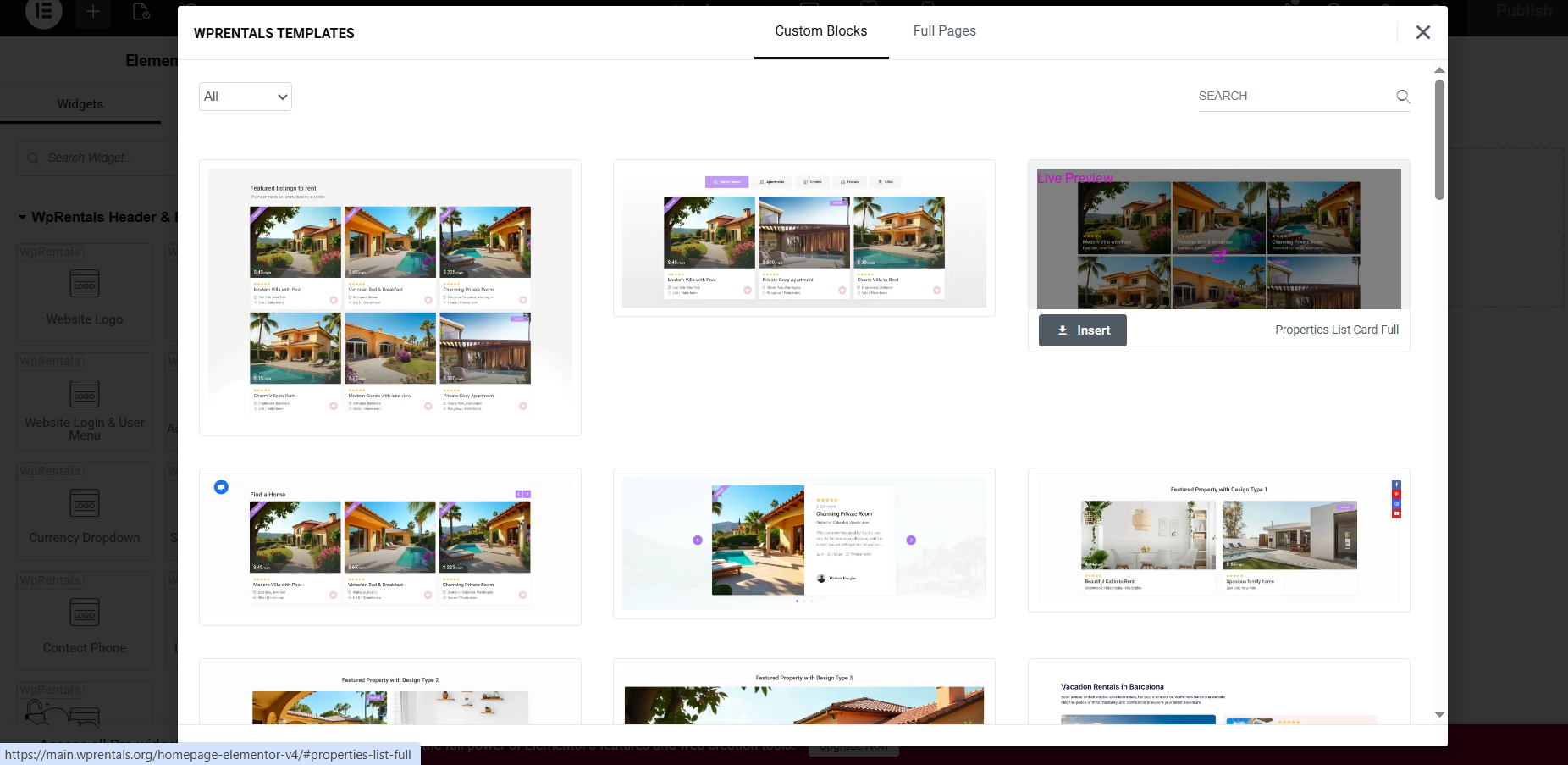Close the WpRentals Templates dialog
1568x765 pixels.
1422,32
